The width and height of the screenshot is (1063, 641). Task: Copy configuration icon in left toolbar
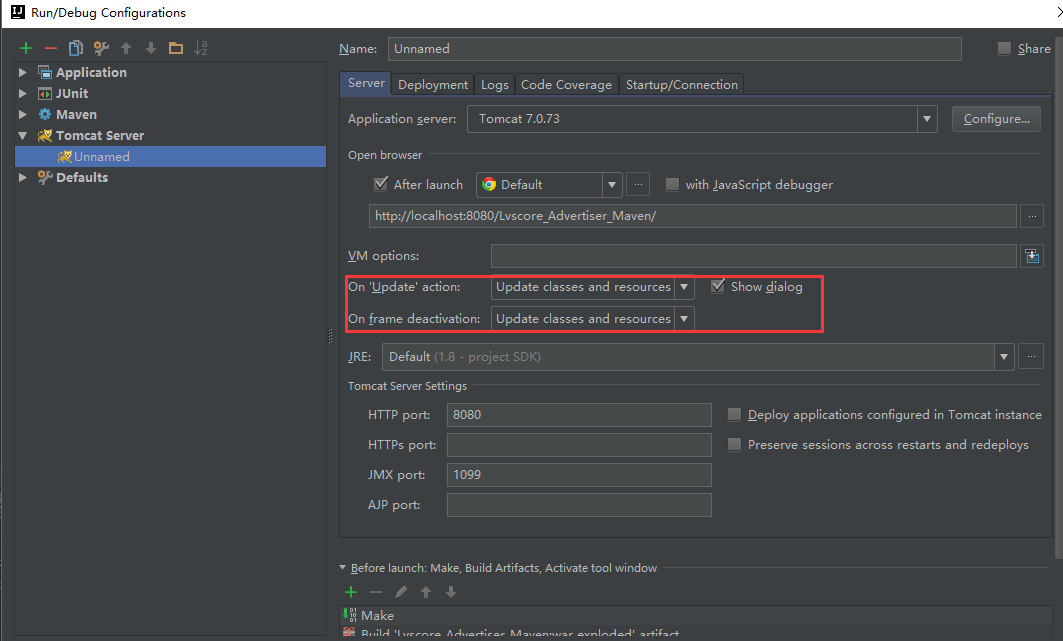(76, 48)
